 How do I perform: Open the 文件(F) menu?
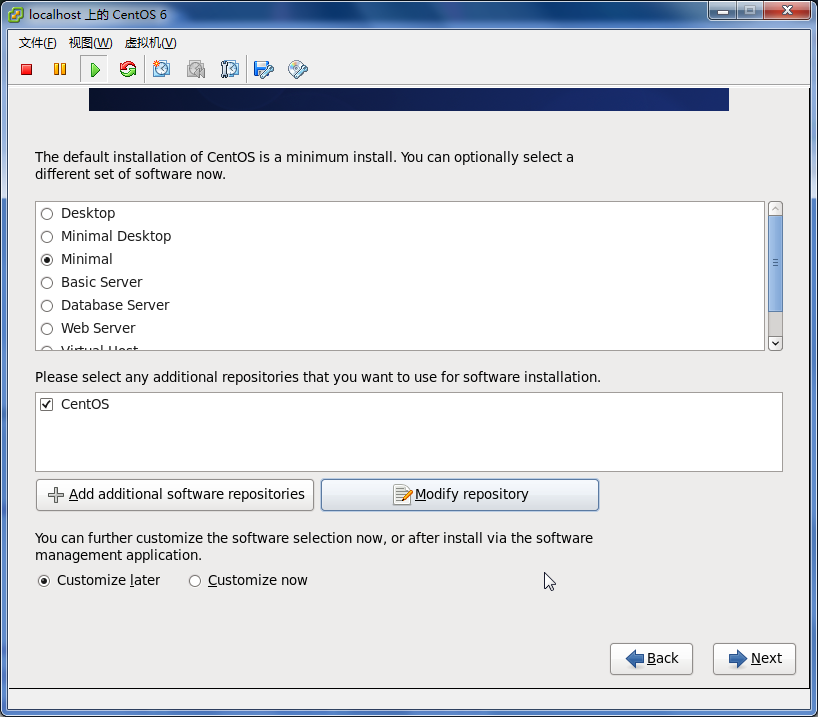point(38,43)
